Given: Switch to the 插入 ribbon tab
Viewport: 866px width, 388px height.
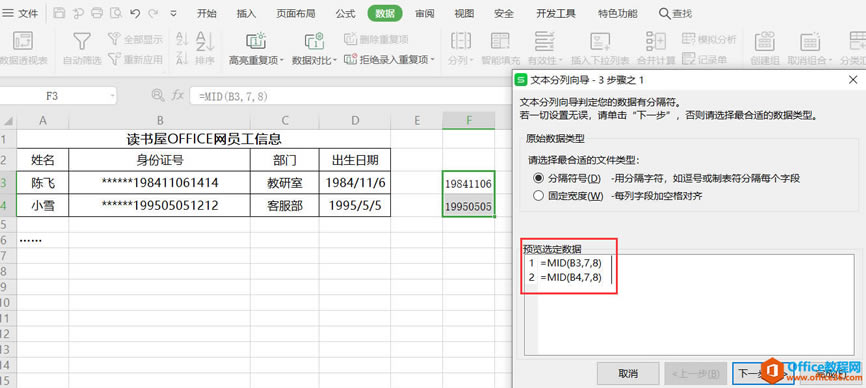Looking at the screenshot, I should (246, 14).
